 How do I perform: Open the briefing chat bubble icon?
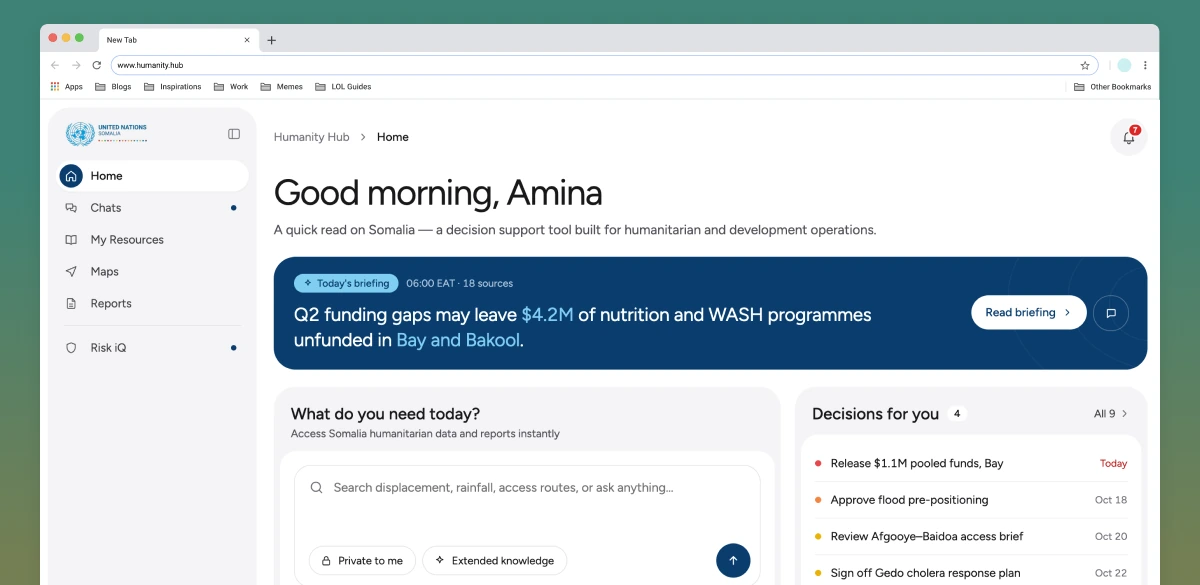coord(1111,313)
